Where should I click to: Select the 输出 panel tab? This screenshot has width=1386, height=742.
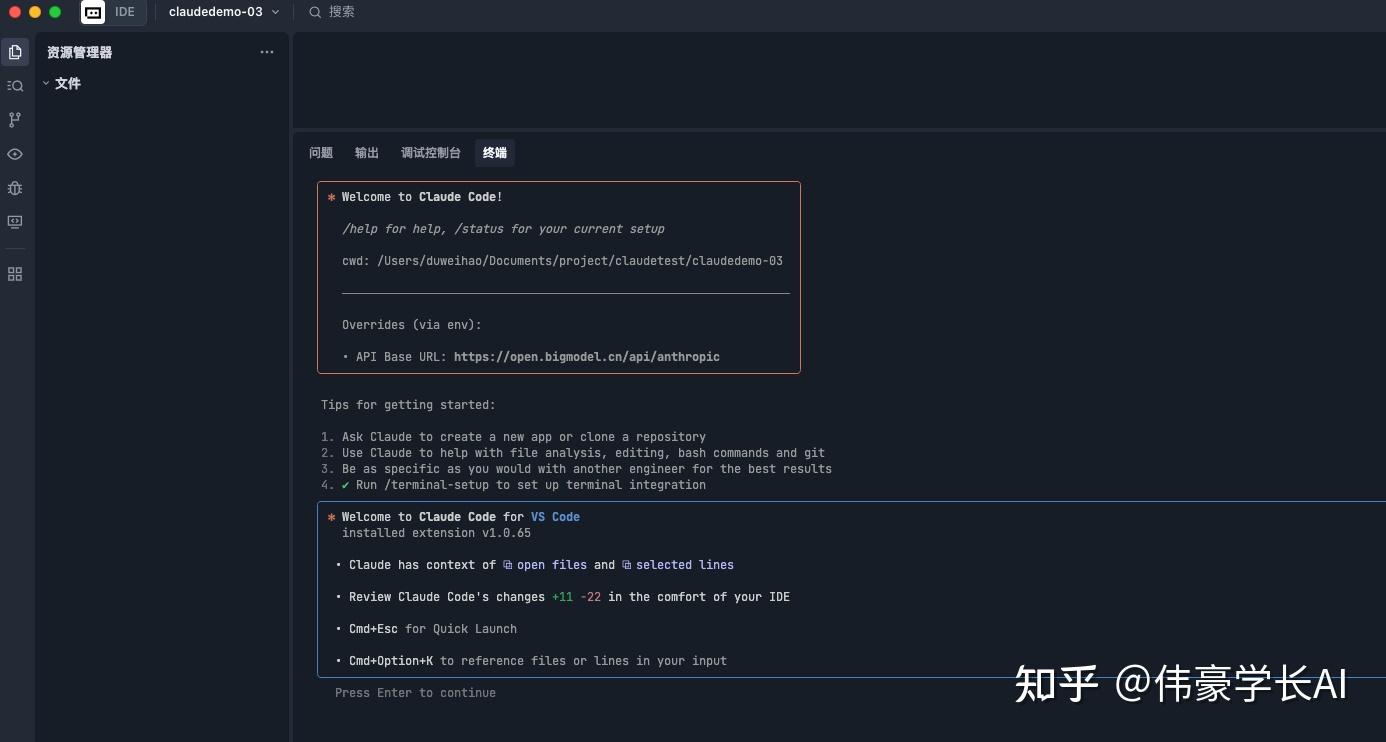366,152
